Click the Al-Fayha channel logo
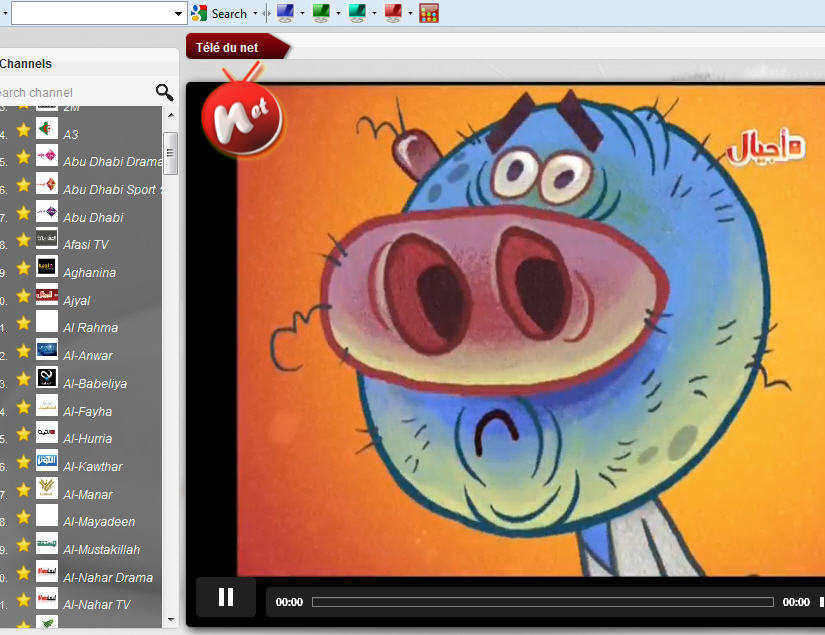Viewport: 825px width, 635px height. (47, 406)
